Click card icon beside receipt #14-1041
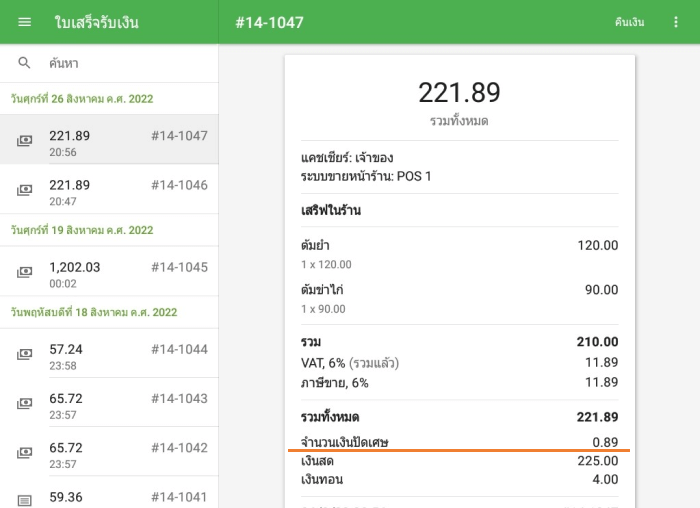Screen dimensions: 700x508 point(25,499)
